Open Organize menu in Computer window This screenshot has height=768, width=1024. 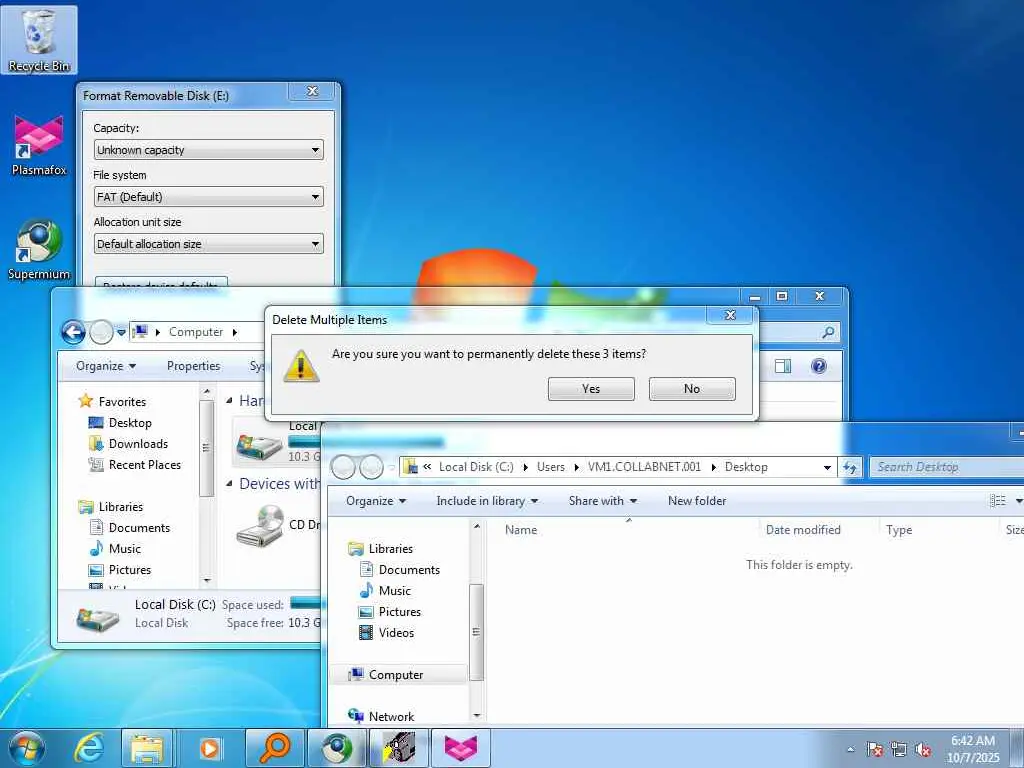tap(106, 366)
